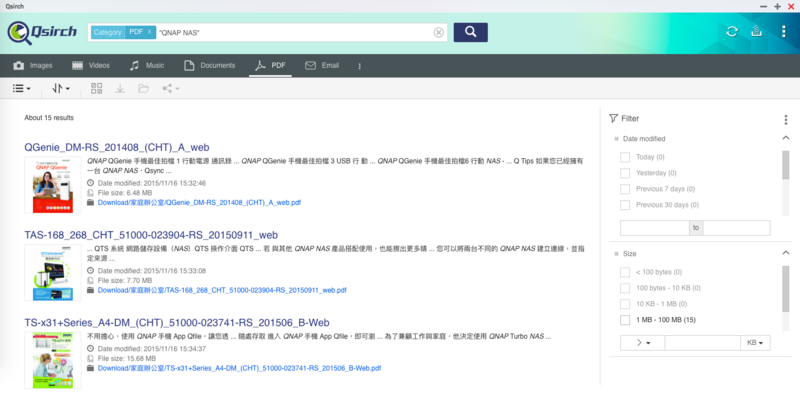Switch to the Email tab

pos(322,65)
